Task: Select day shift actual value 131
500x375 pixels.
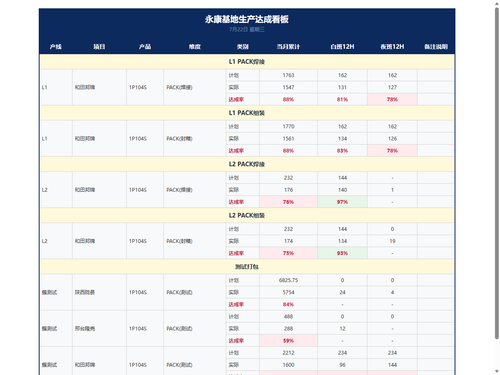Action: point(342,87)
